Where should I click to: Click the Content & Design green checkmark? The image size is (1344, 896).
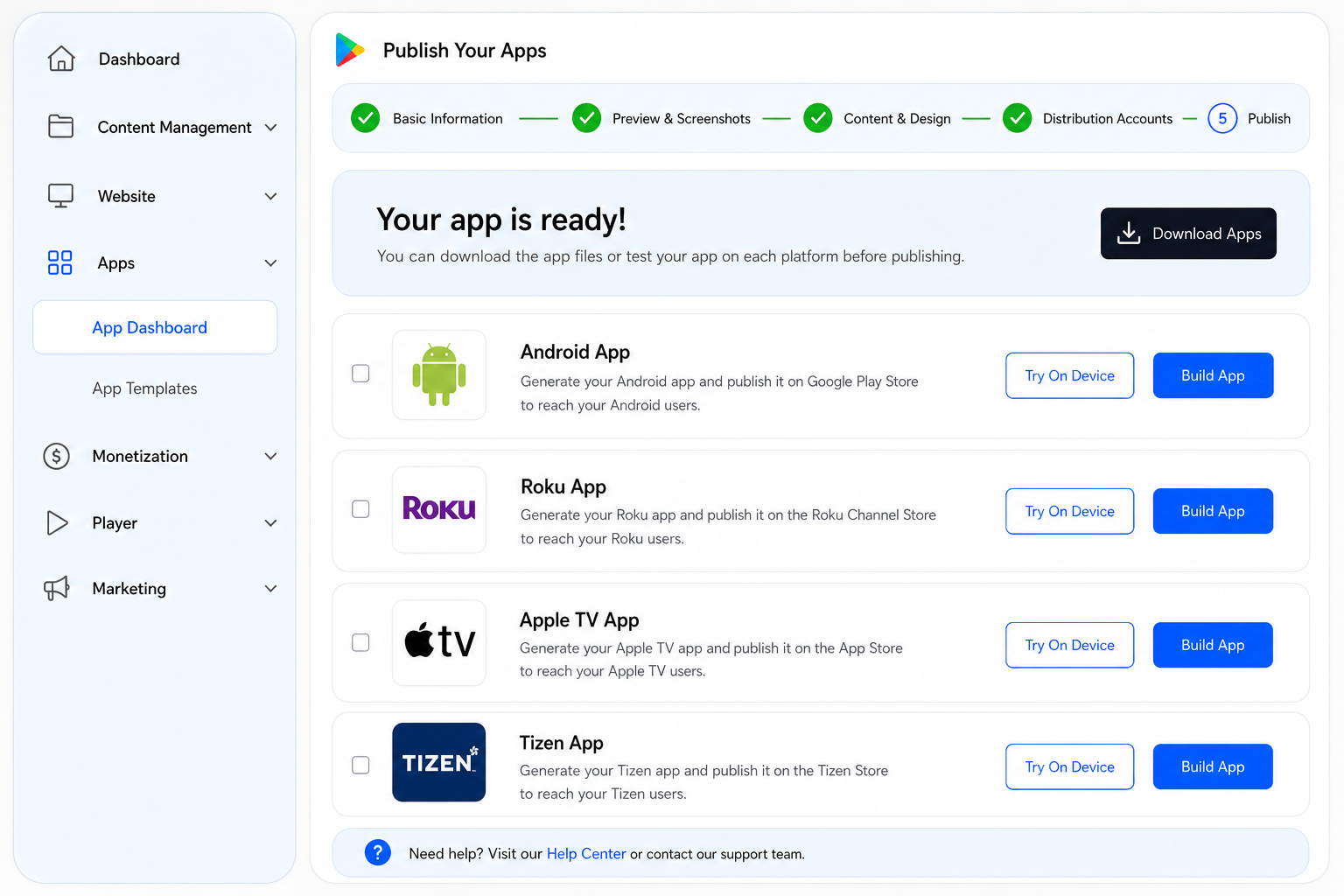coord(818,118)
